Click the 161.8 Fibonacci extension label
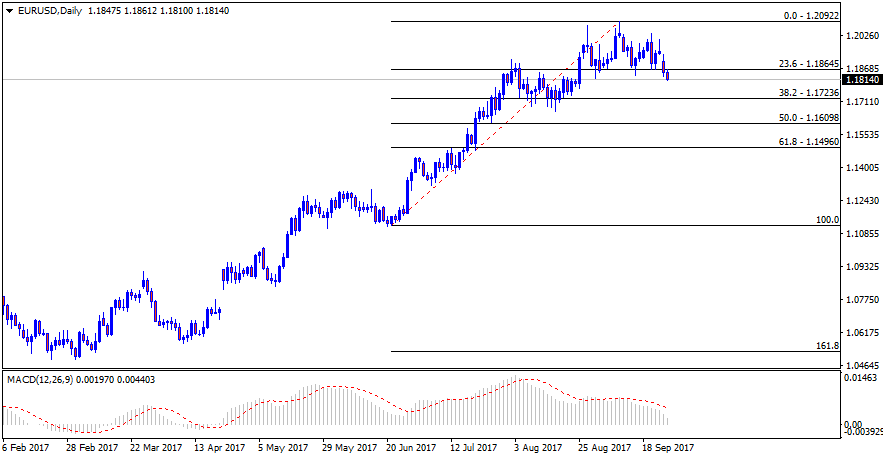Image resolution: width=883 pixels, height=459 pixels. [827, 345]
